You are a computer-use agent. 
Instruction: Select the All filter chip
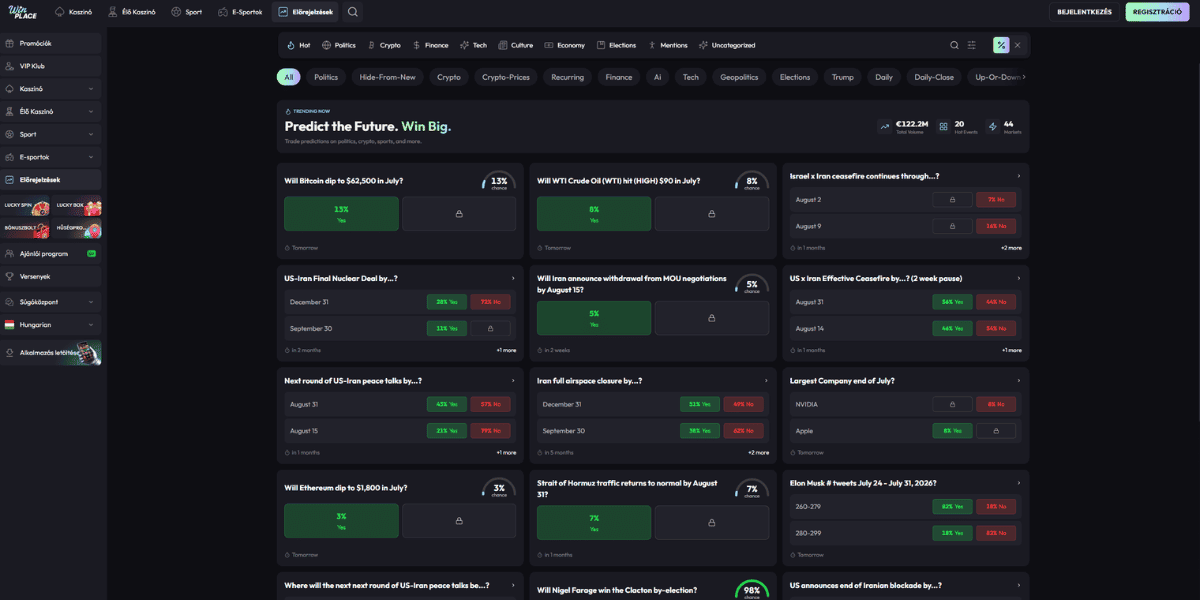tap(289, 77)
